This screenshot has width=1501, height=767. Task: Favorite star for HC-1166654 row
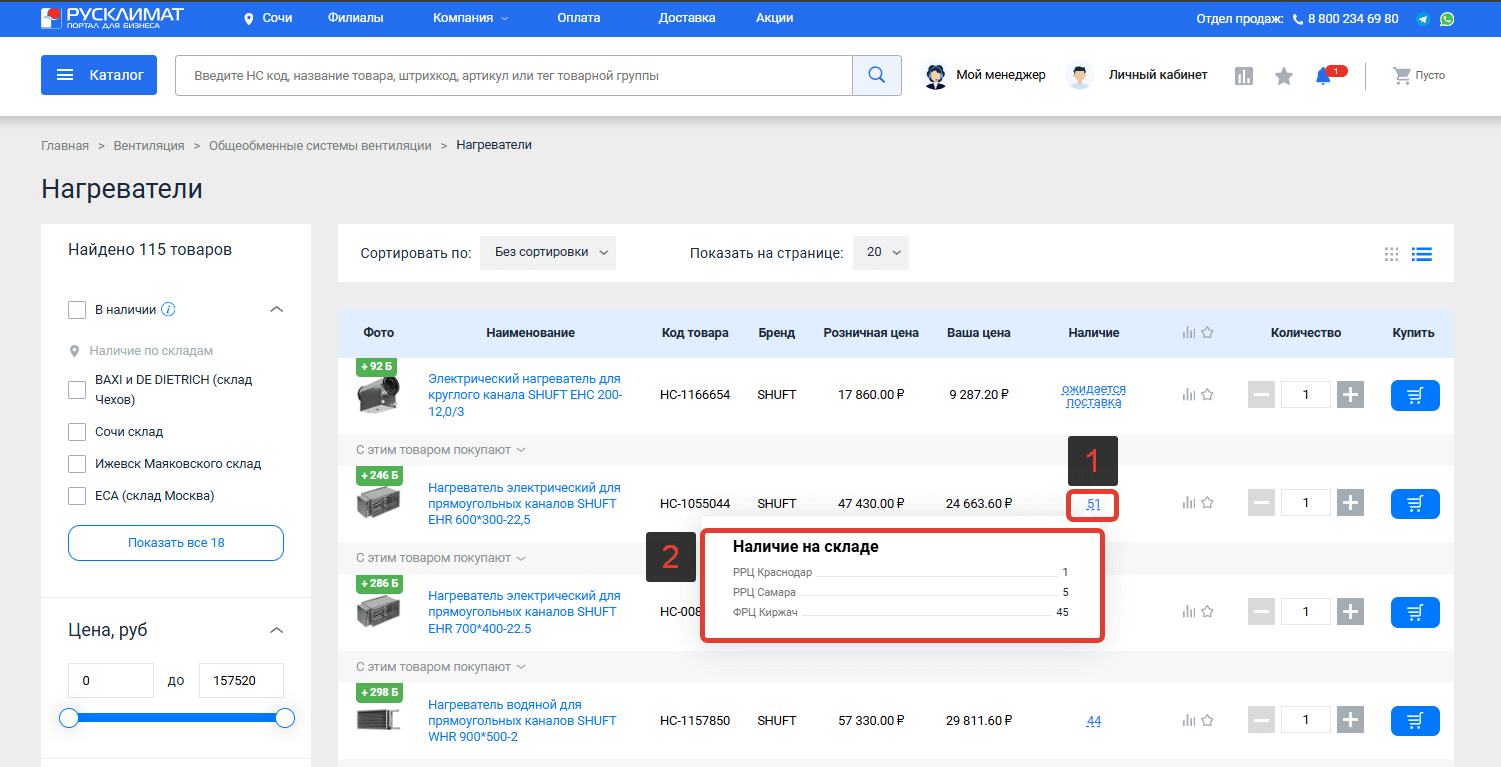pos(1207,395)
